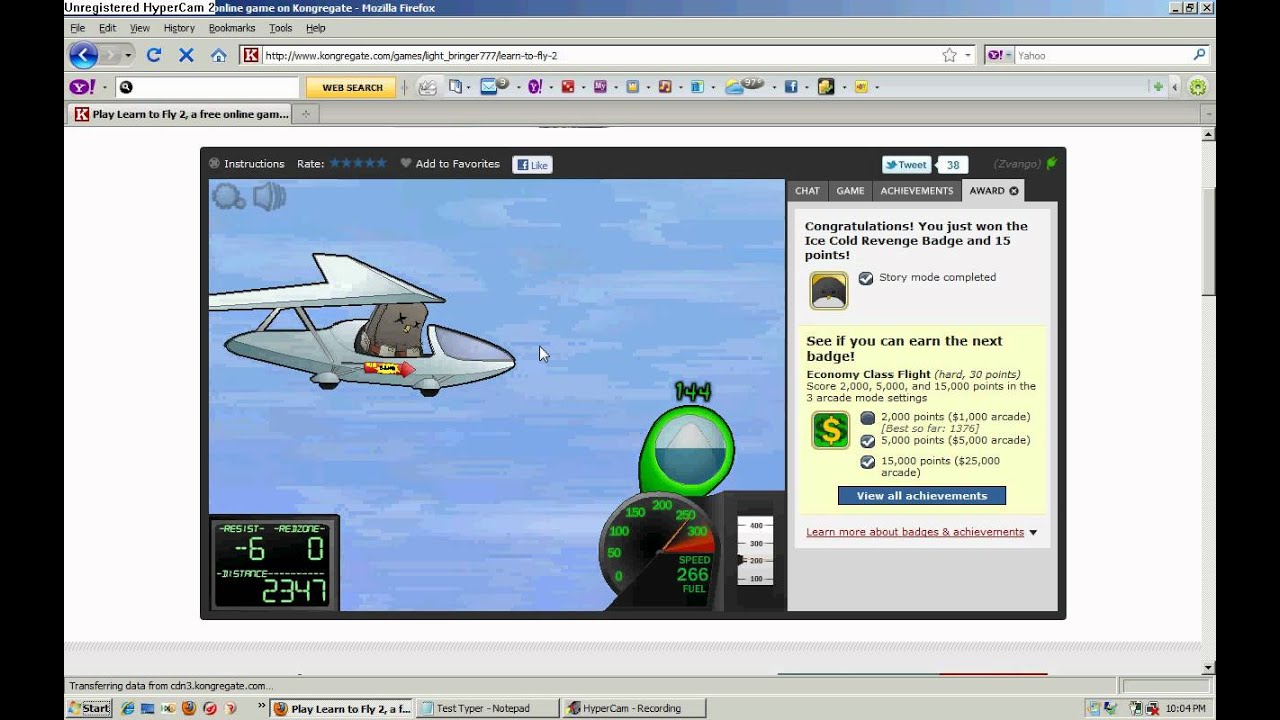Go back with the Firefox back arrow
This screenshot has width=1280, height=720.
click(83, 55)
